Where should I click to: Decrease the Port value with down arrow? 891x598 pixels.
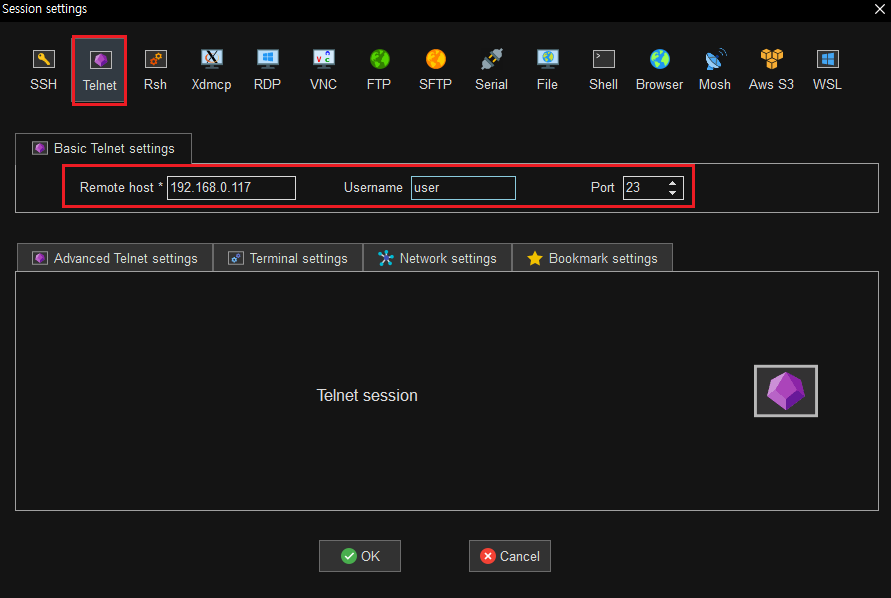click(x=673, y=193)
